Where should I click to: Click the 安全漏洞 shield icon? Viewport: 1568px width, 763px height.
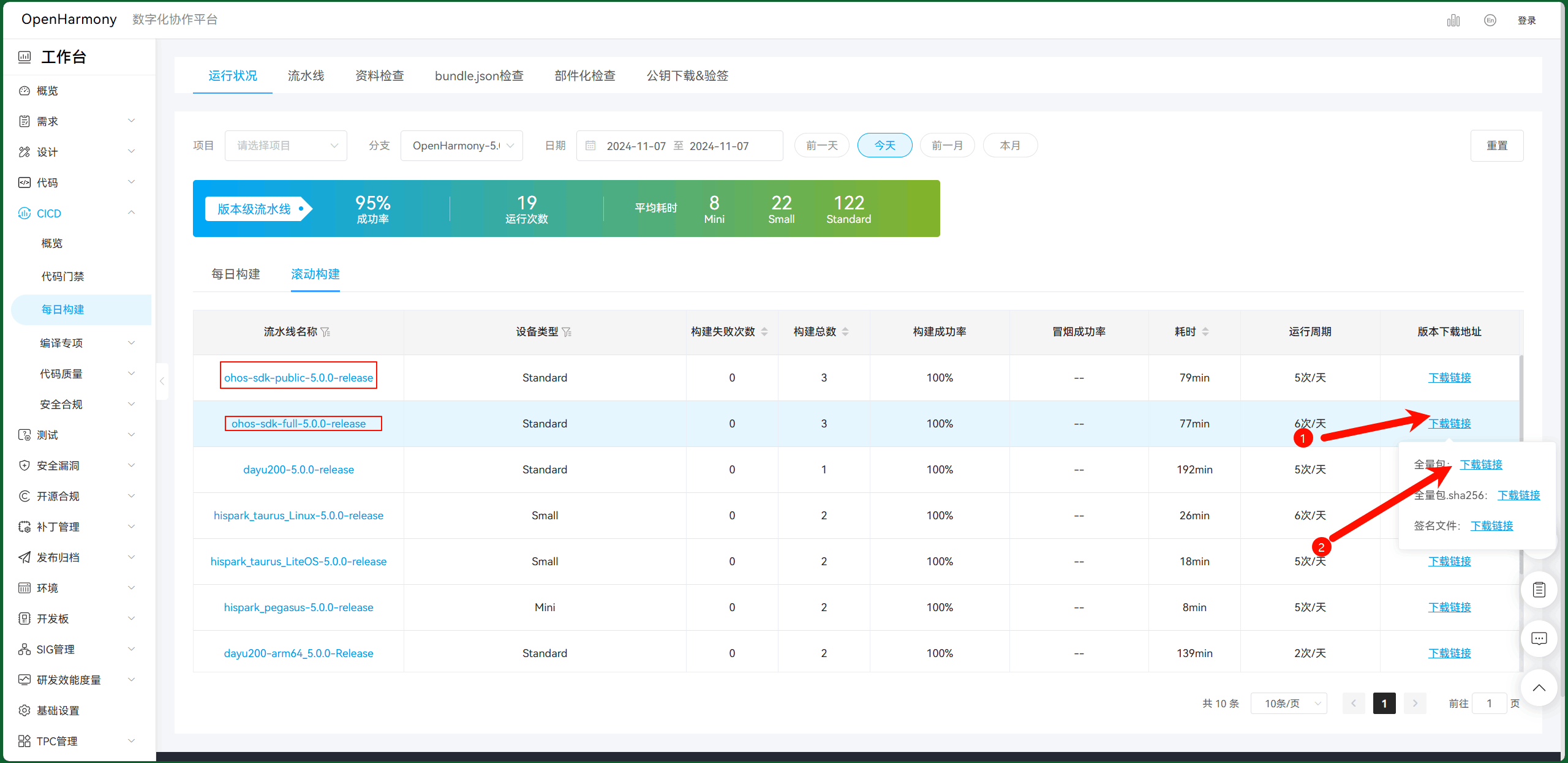point(24,465)
